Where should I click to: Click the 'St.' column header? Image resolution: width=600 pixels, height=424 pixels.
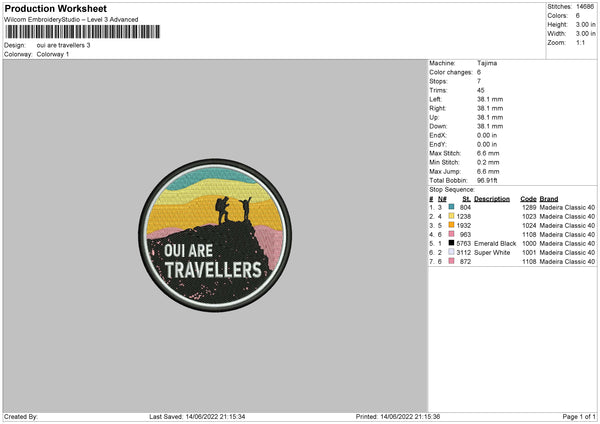pyautogui.click(x=466, y=199)
